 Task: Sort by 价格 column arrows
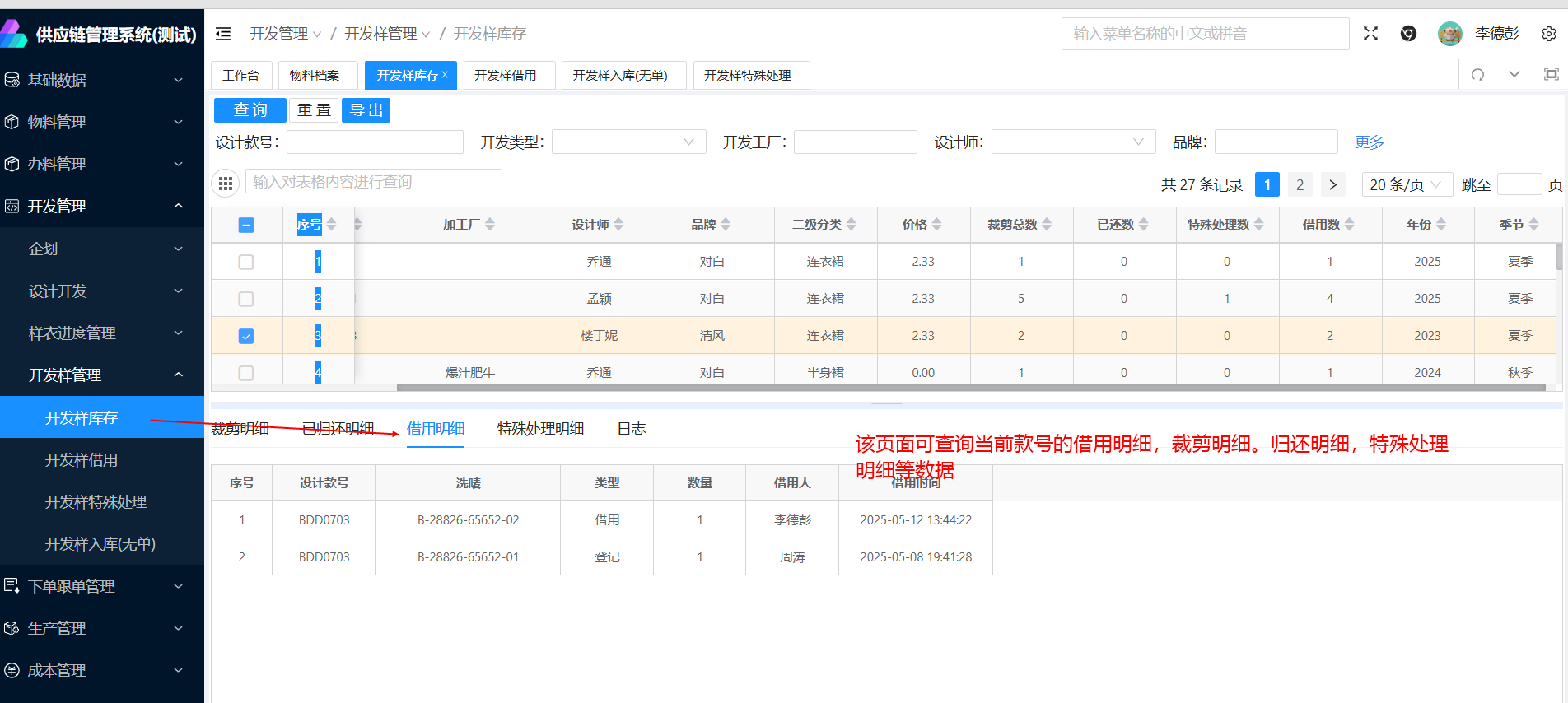[936, 225]
